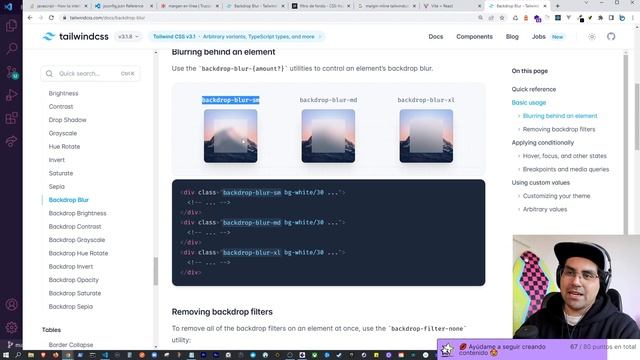Open the Backdrop Sepia sidebar page
This screenshot has height=360, width=640.
[71, 307]
